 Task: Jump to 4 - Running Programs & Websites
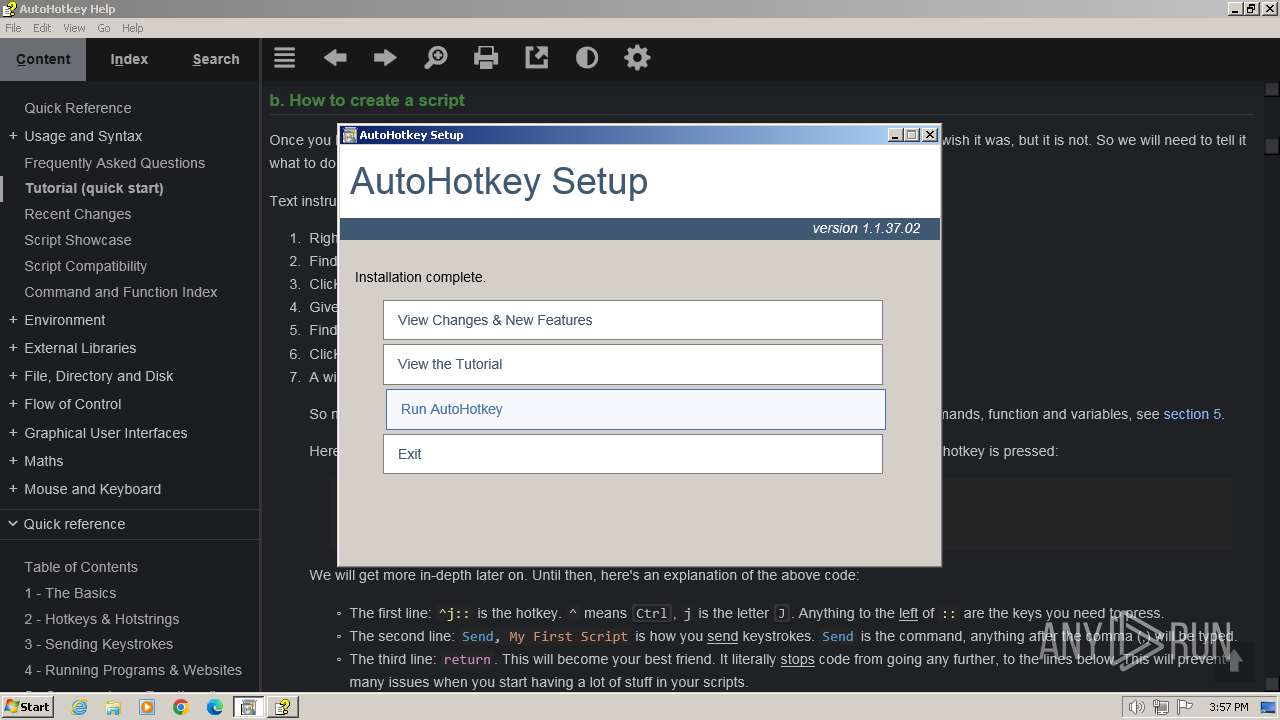133,670
